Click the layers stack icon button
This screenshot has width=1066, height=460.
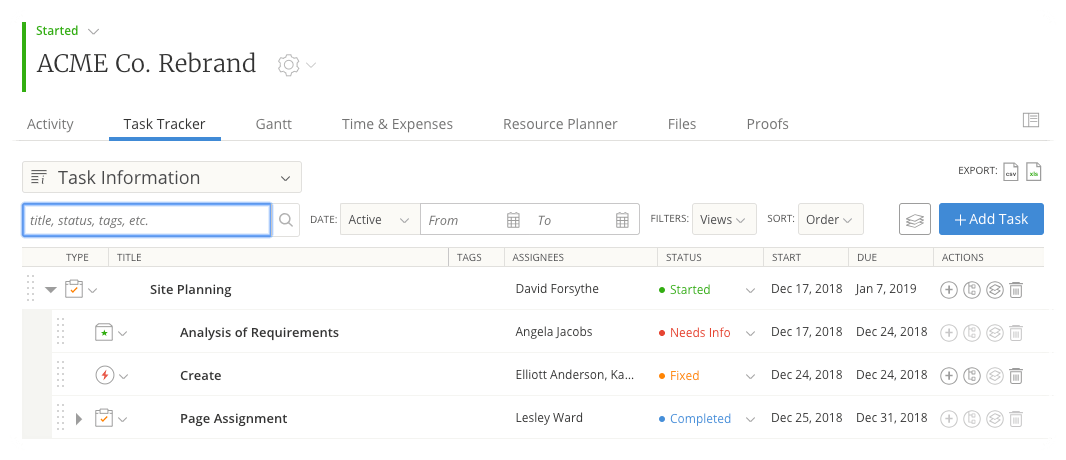click(x=914, y=220)
